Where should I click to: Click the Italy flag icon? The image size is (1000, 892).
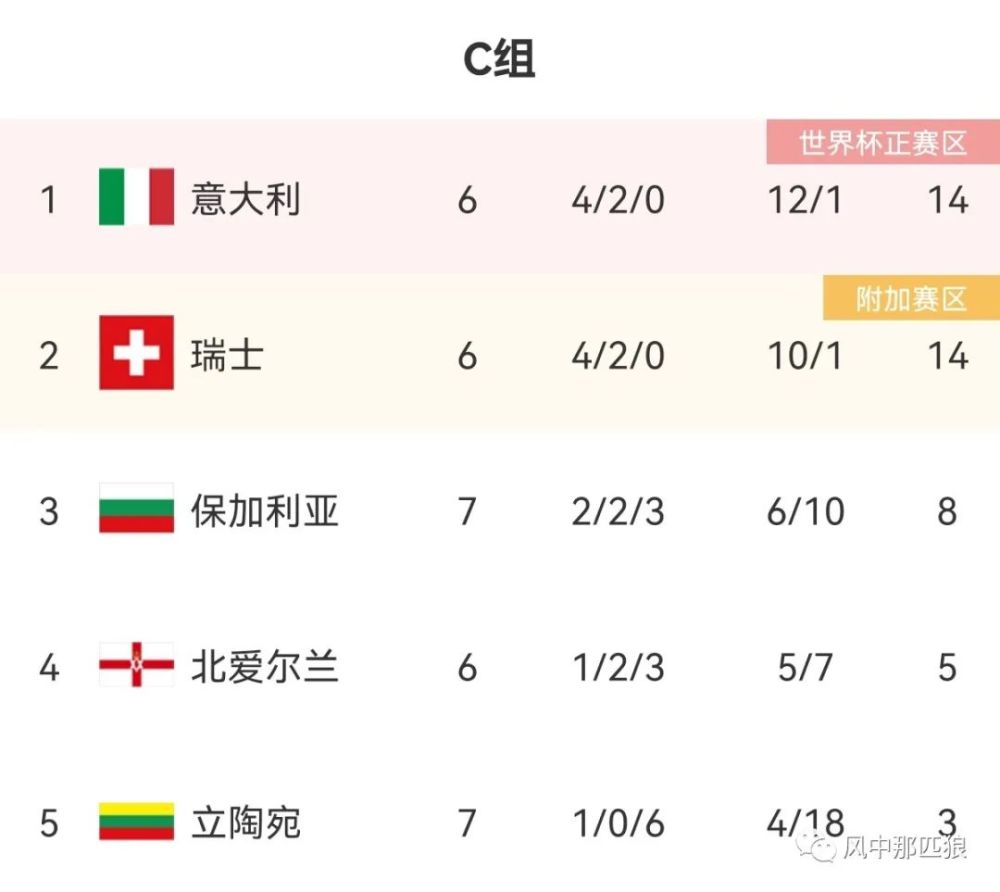coord(137,197)
